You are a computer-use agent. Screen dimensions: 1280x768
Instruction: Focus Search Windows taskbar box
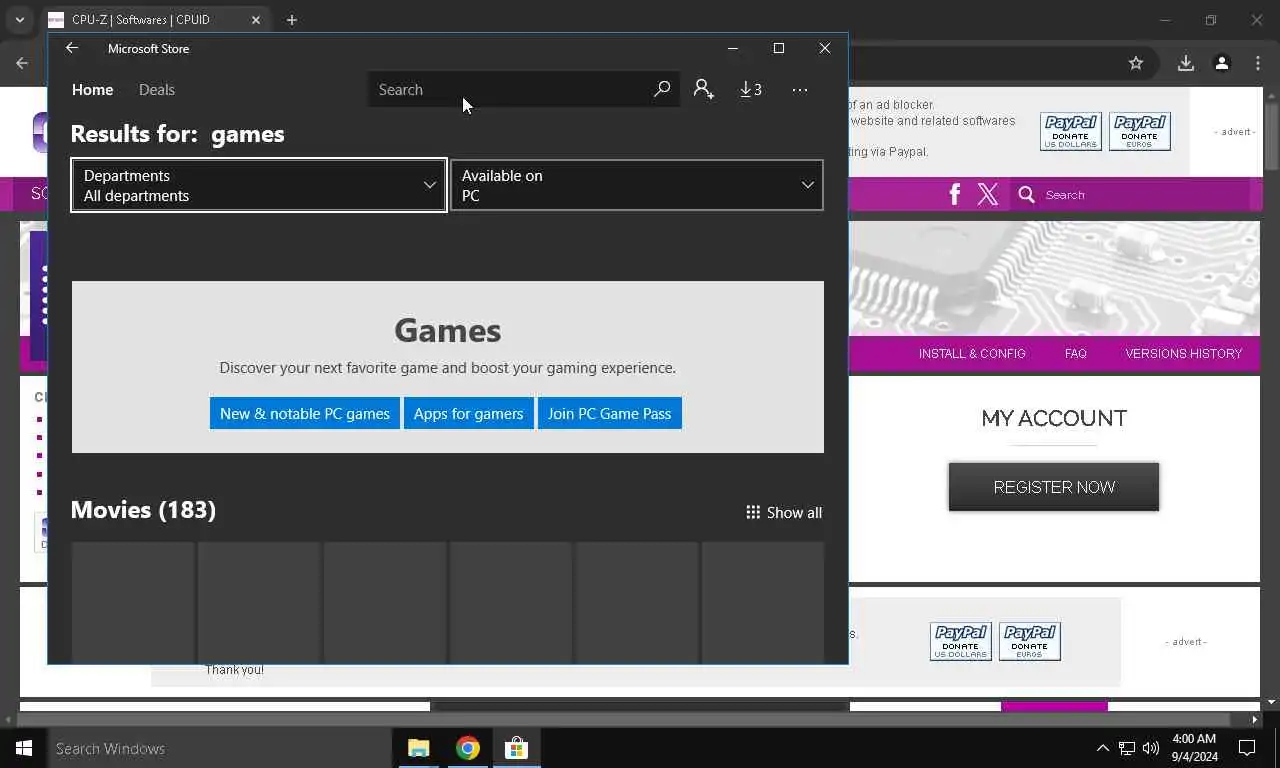click(x=220, y=748)
